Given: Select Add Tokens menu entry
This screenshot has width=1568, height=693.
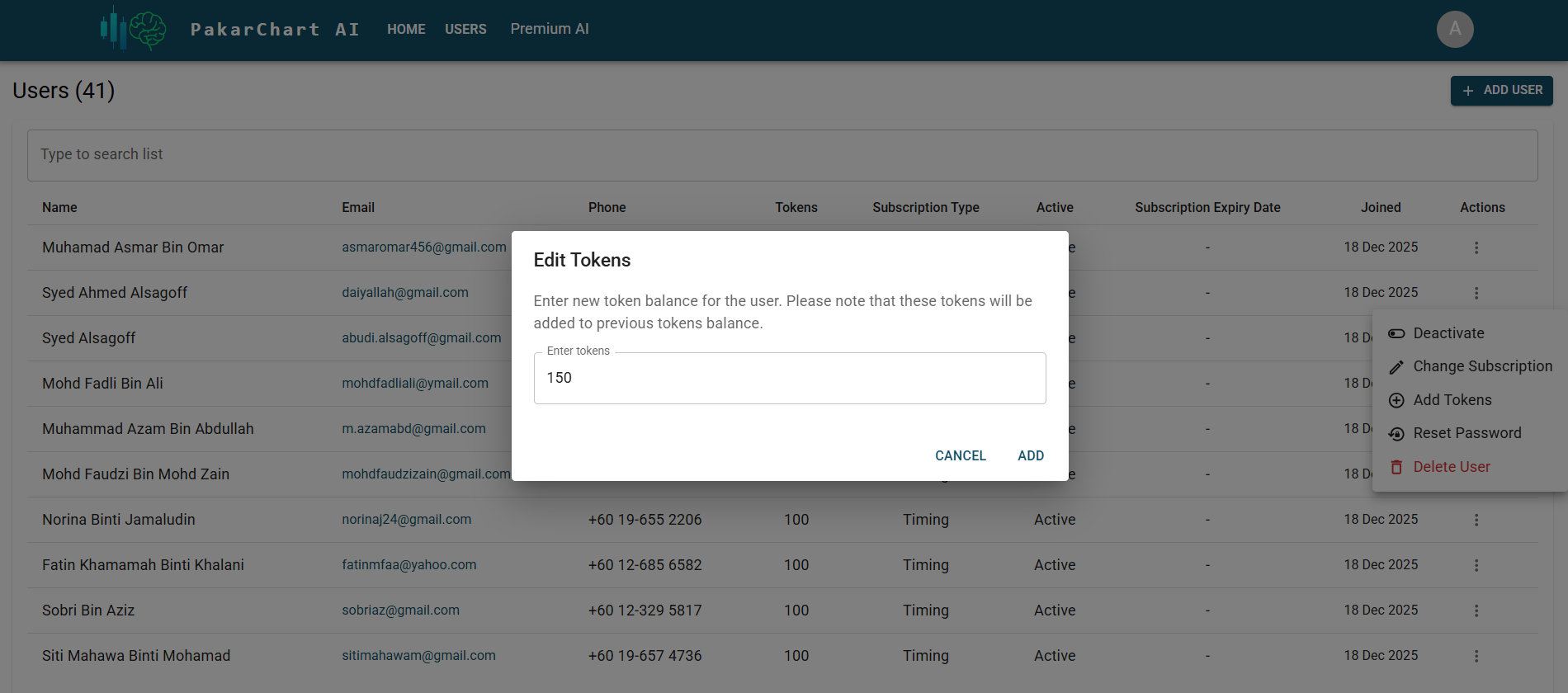Looking at the screenshot, I should tap(1452, 400).
